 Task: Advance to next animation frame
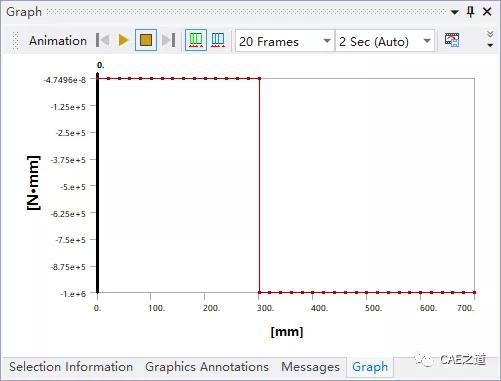coord(168,40)
